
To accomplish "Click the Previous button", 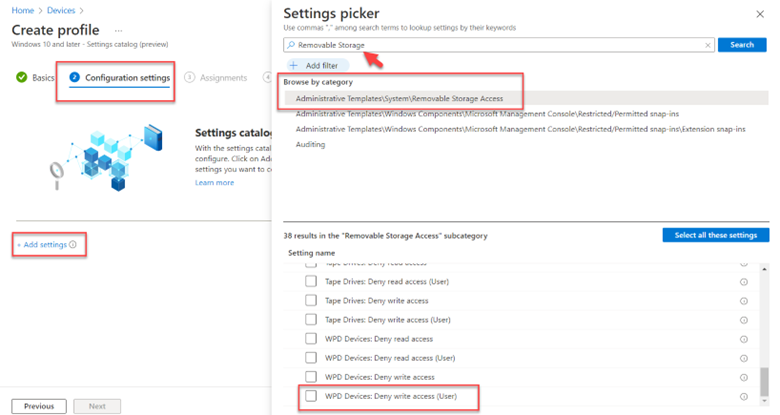I will [x=39, y=406].
